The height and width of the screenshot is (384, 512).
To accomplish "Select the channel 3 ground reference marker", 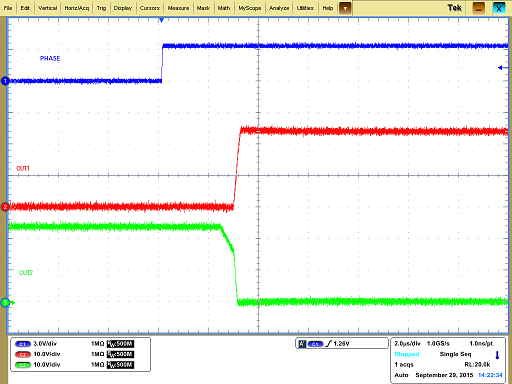I will click(x=5, y=303).
